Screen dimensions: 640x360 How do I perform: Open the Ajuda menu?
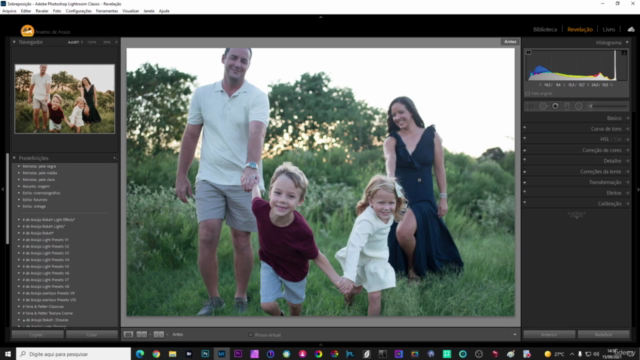[164, 11]
